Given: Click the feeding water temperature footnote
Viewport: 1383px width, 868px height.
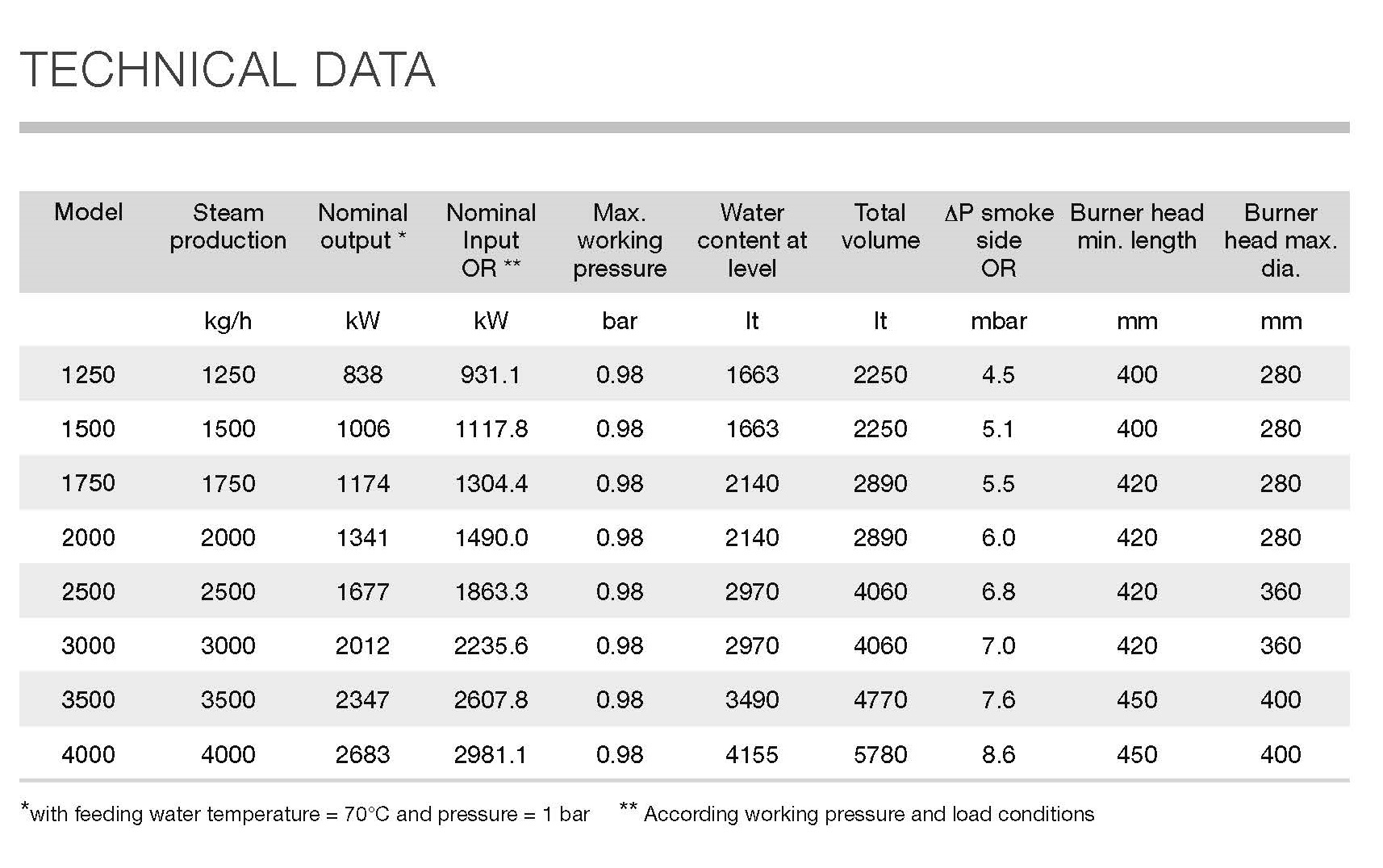Looking at the screenshot, I should (x=307, y=814).
